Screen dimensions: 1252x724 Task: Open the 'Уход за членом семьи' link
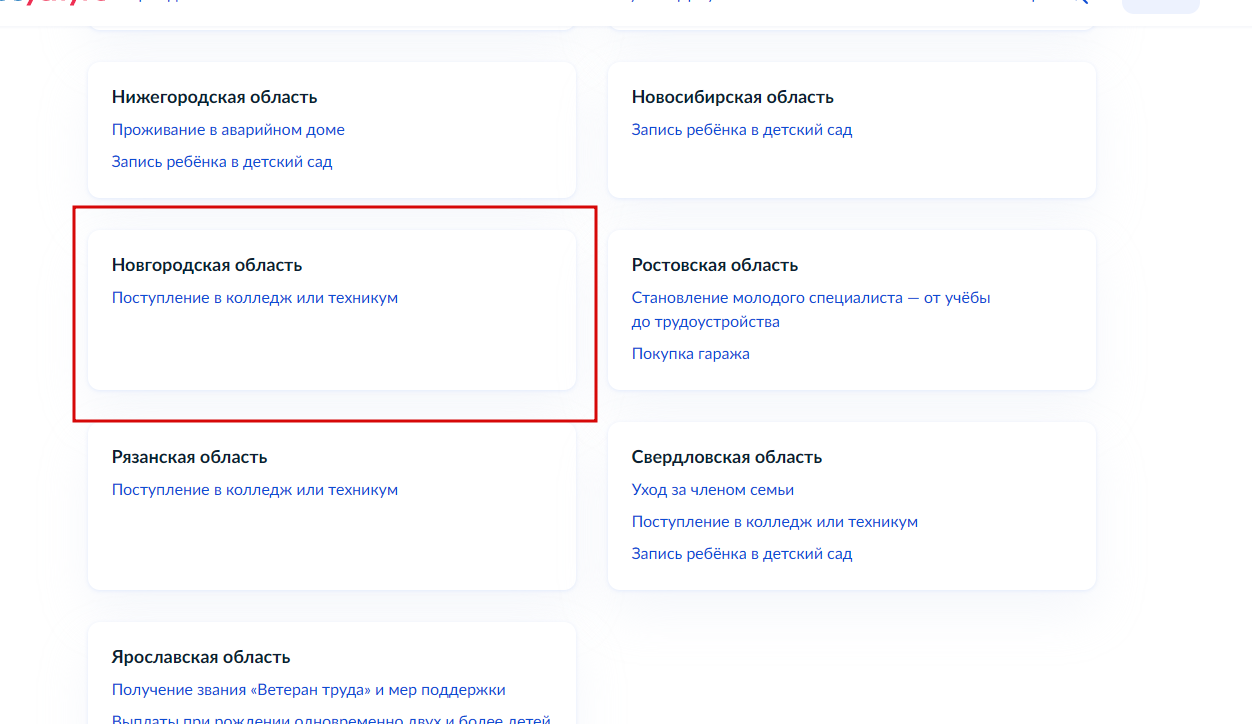713,490
